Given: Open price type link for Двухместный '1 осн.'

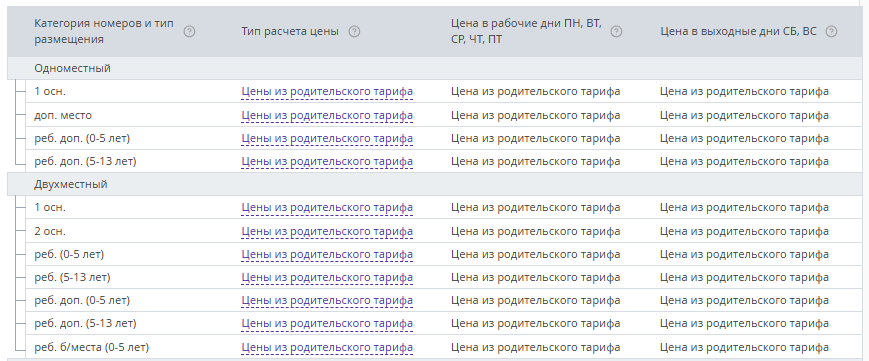Looking at the screenshot, I should [x=327, y=207].
